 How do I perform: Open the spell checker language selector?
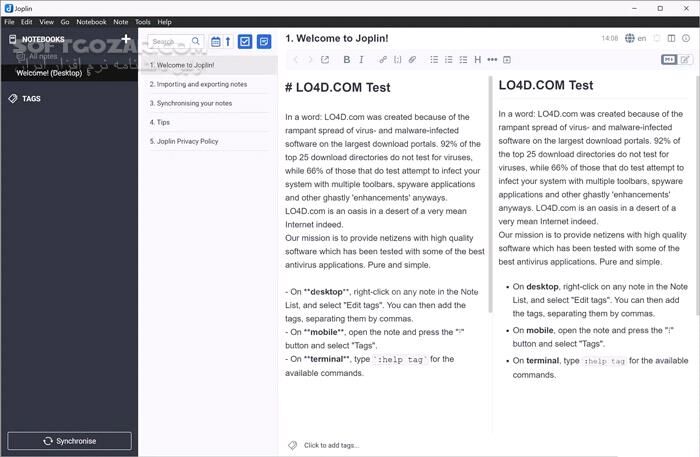635,39
